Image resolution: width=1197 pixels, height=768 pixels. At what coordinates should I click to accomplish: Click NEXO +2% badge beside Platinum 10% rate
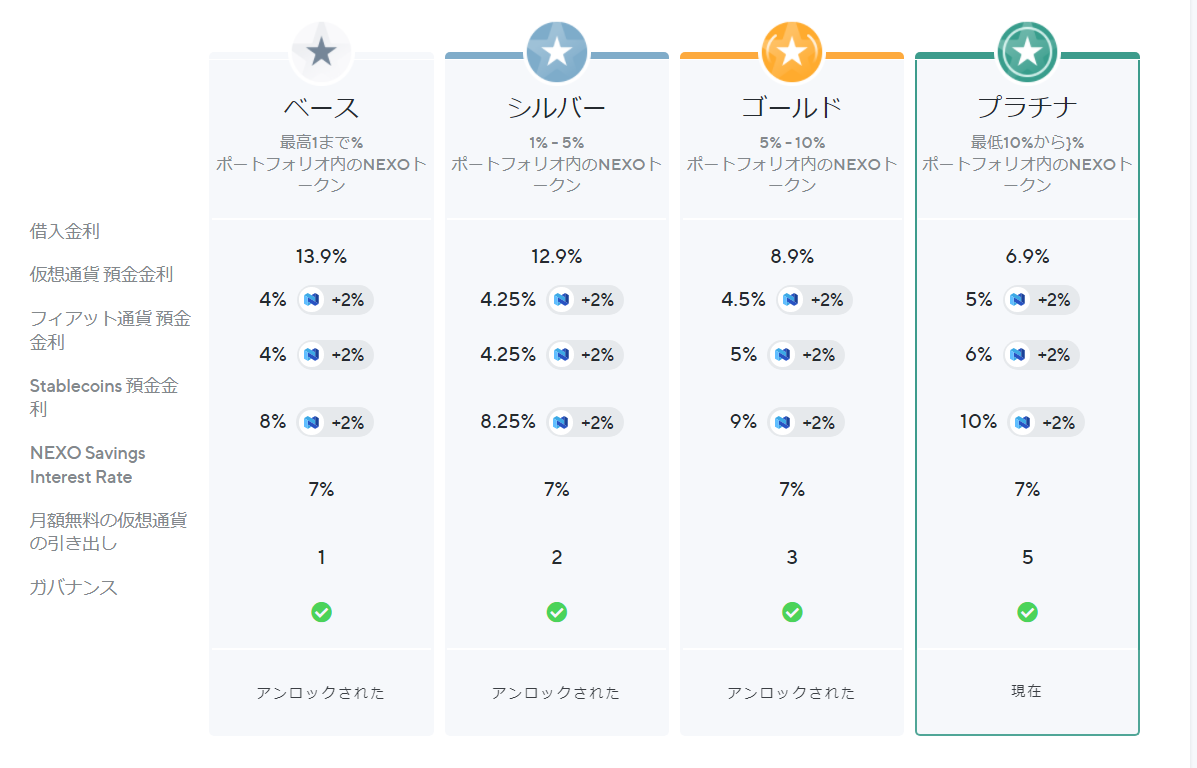click(x=1046, y=422)
